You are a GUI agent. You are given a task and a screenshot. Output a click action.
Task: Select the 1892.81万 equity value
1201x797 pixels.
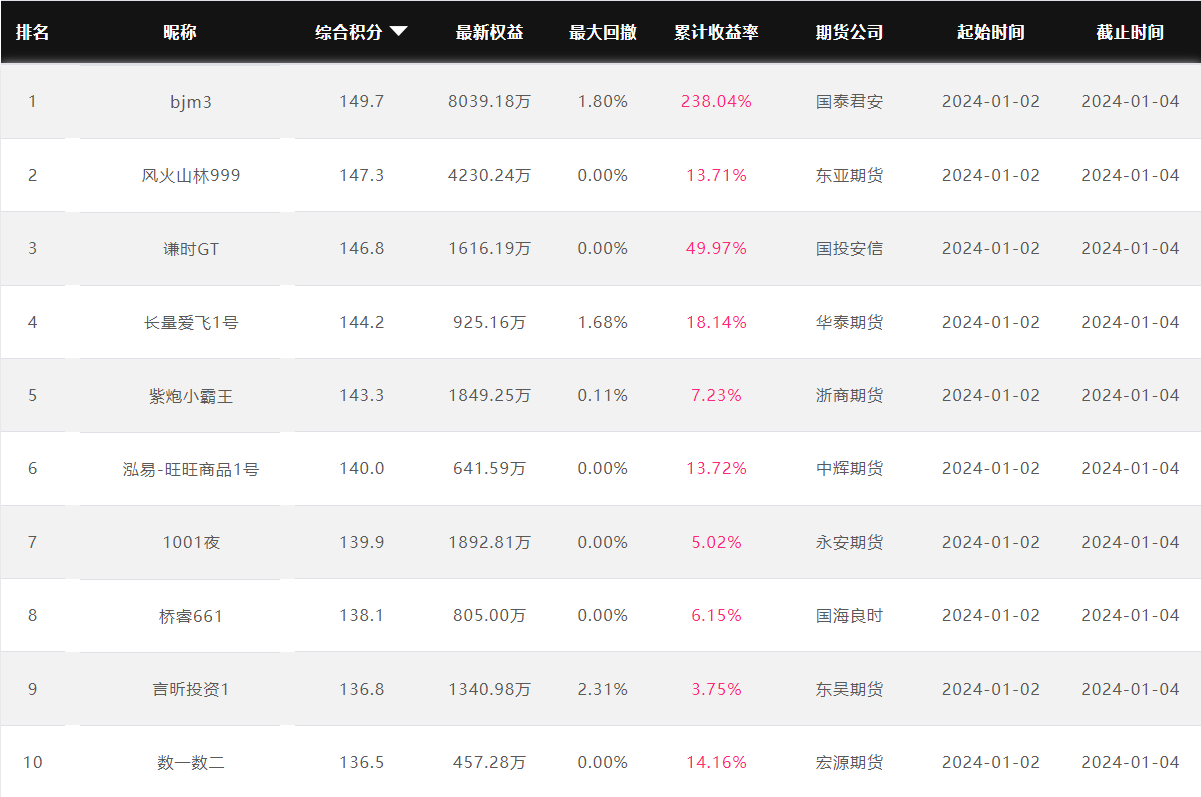(490, 542)
